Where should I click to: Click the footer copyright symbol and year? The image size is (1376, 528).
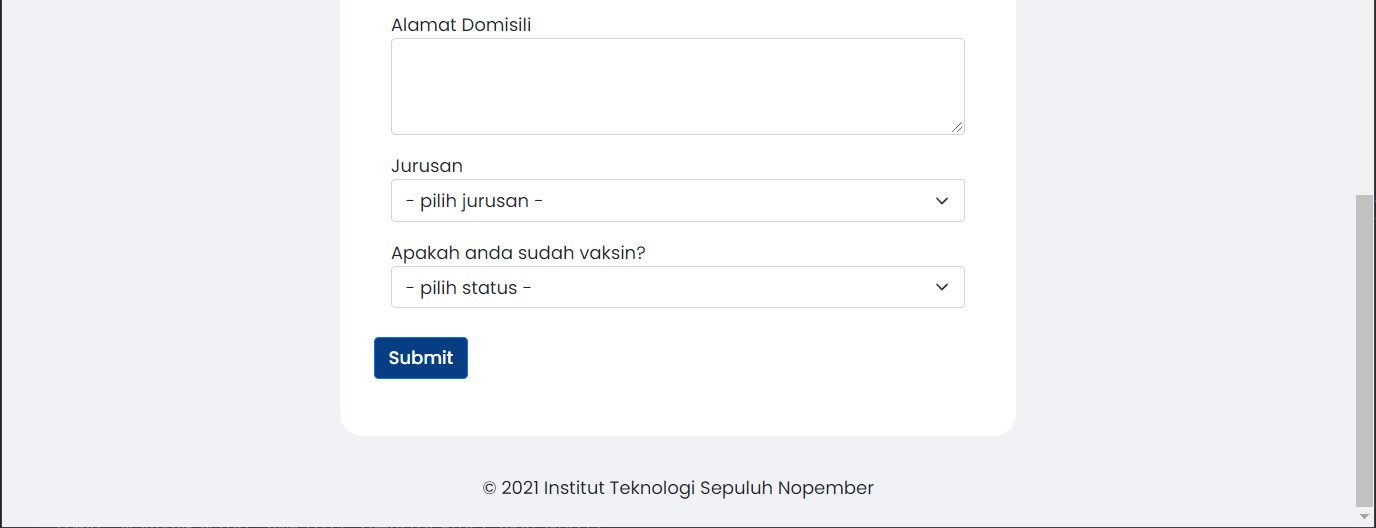click(x=510, y=488)
